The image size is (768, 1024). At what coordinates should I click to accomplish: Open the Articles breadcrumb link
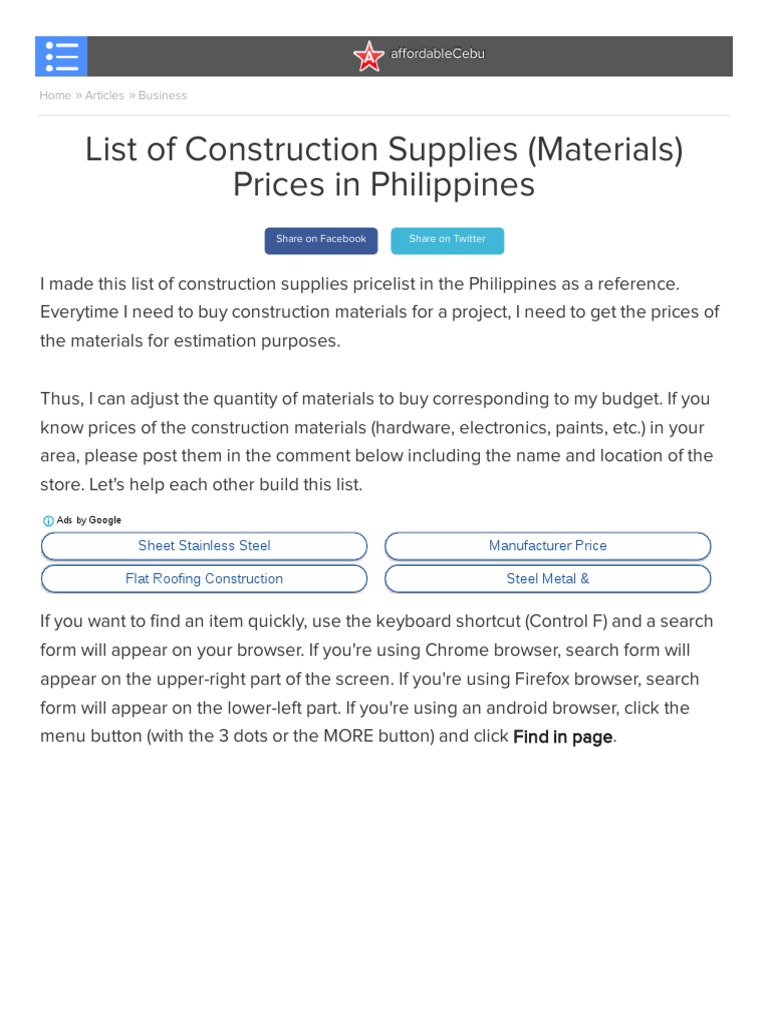(105, 96)
